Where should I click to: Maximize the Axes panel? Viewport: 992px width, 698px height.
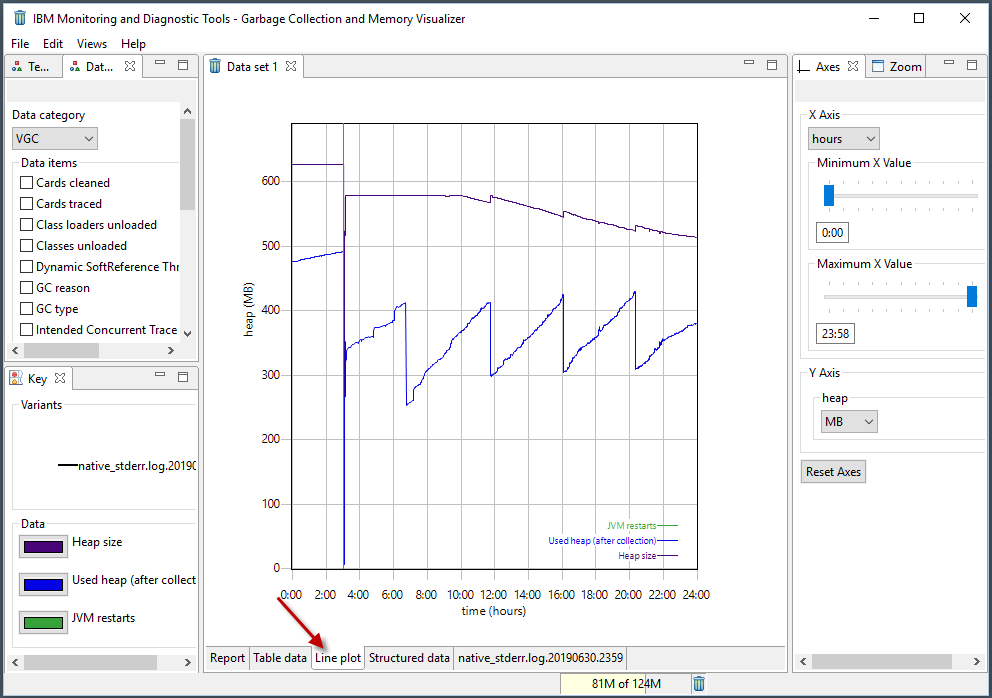pos(972,65)
